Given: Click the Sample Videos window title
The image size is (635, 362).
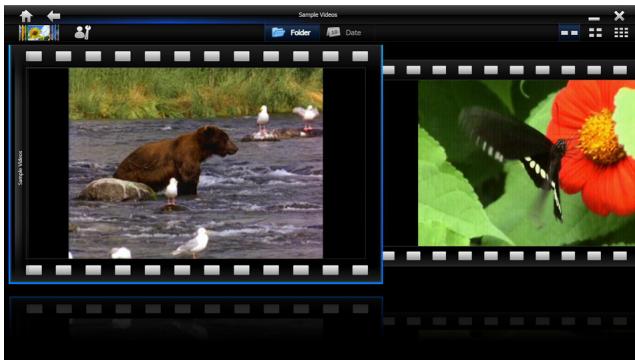Looking at the screenshot, I should click(x=318, y=15).
